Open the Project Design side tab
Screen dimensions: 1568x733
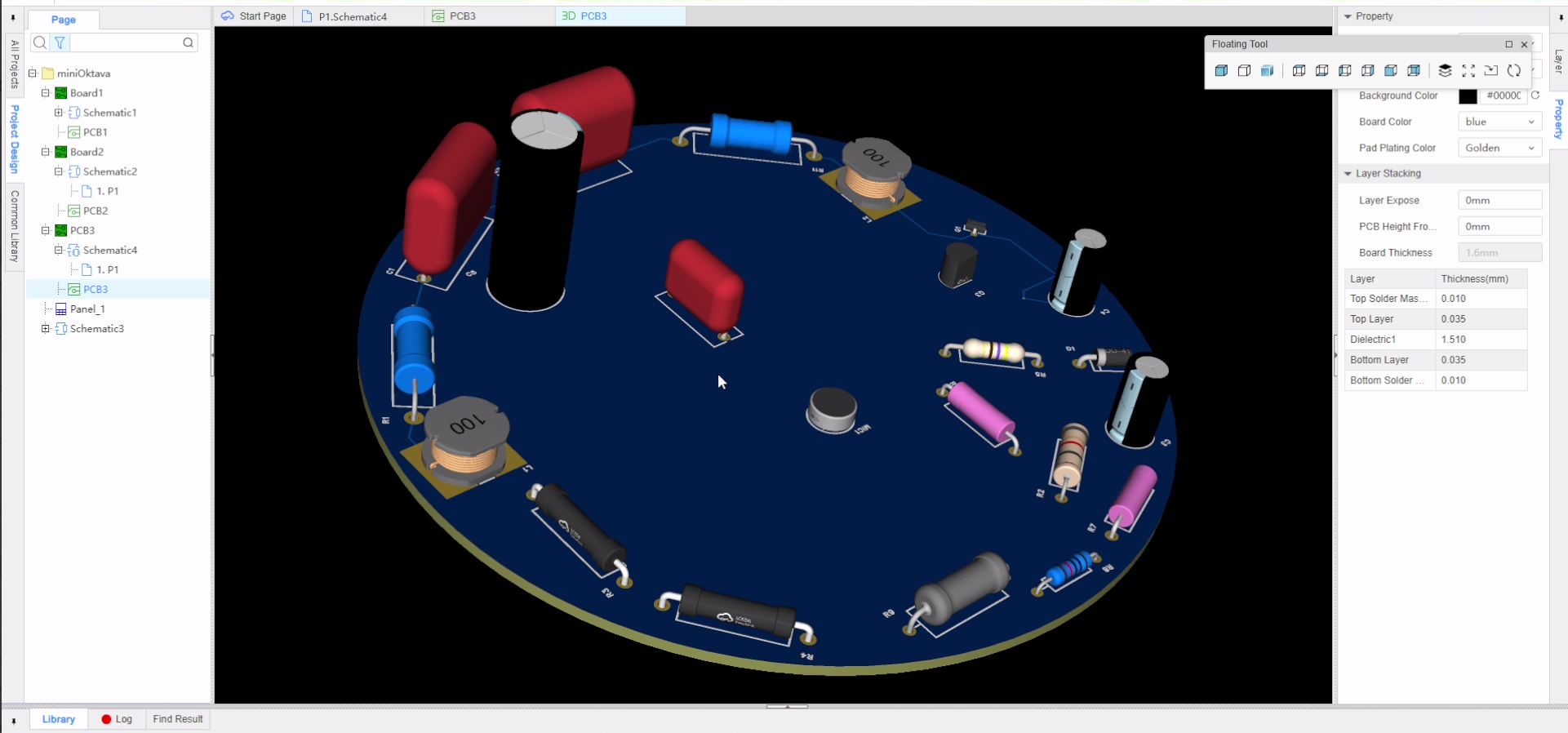[x=14, y=139]
